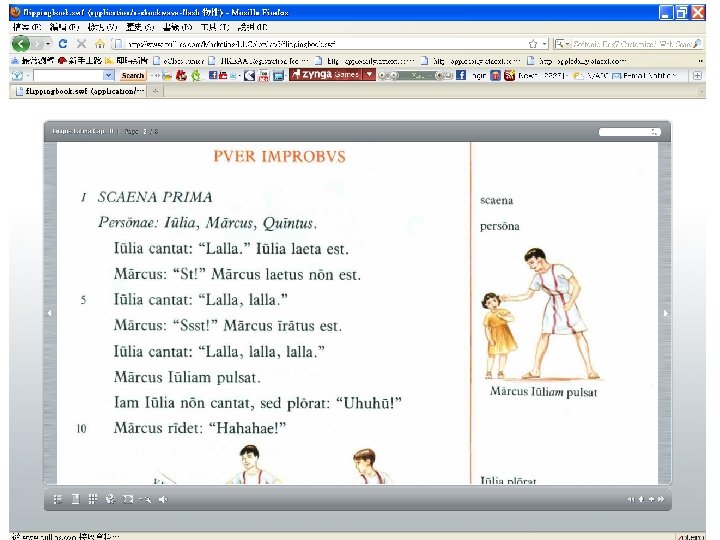This screenshot has width=720, height=540.
Task: Click the toolbar logo icon before search field
Action: pos(17,75)
